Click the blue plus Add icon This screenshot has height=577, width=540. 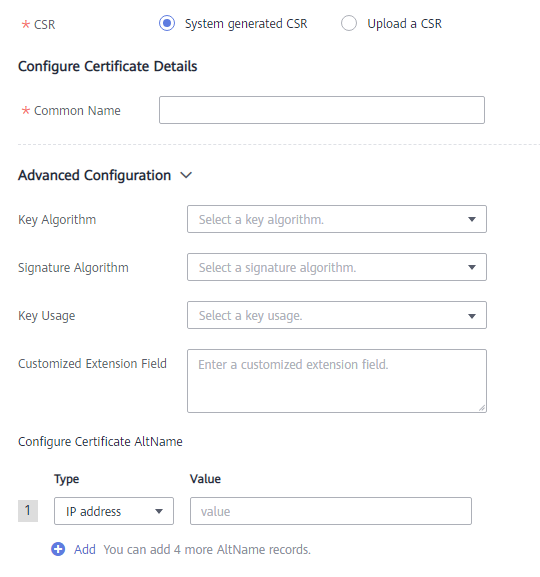(58, 549)
